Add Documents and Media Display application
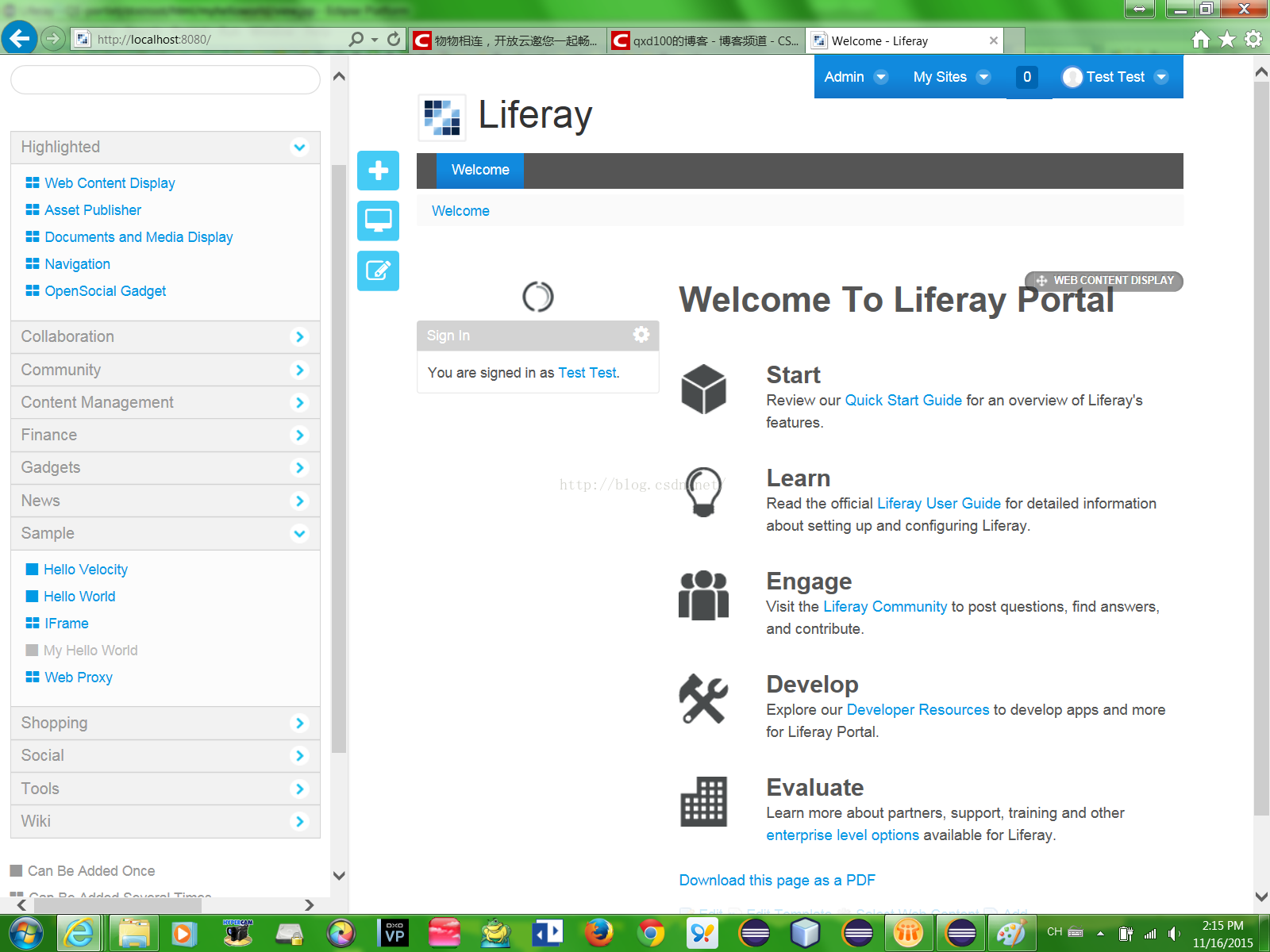The image size is (1270, 952). tap(139, 237)
